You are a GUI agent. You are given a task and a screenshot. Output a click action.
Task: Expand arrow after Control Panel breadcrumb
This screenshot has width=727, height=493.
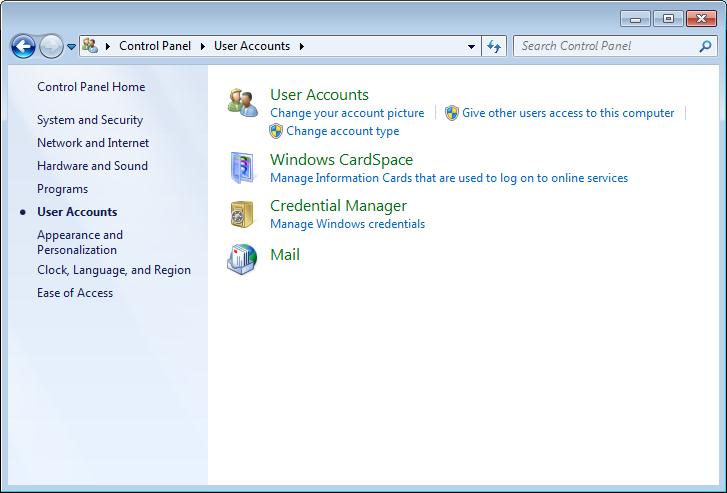pyautogui.click(x=203, y=46)
